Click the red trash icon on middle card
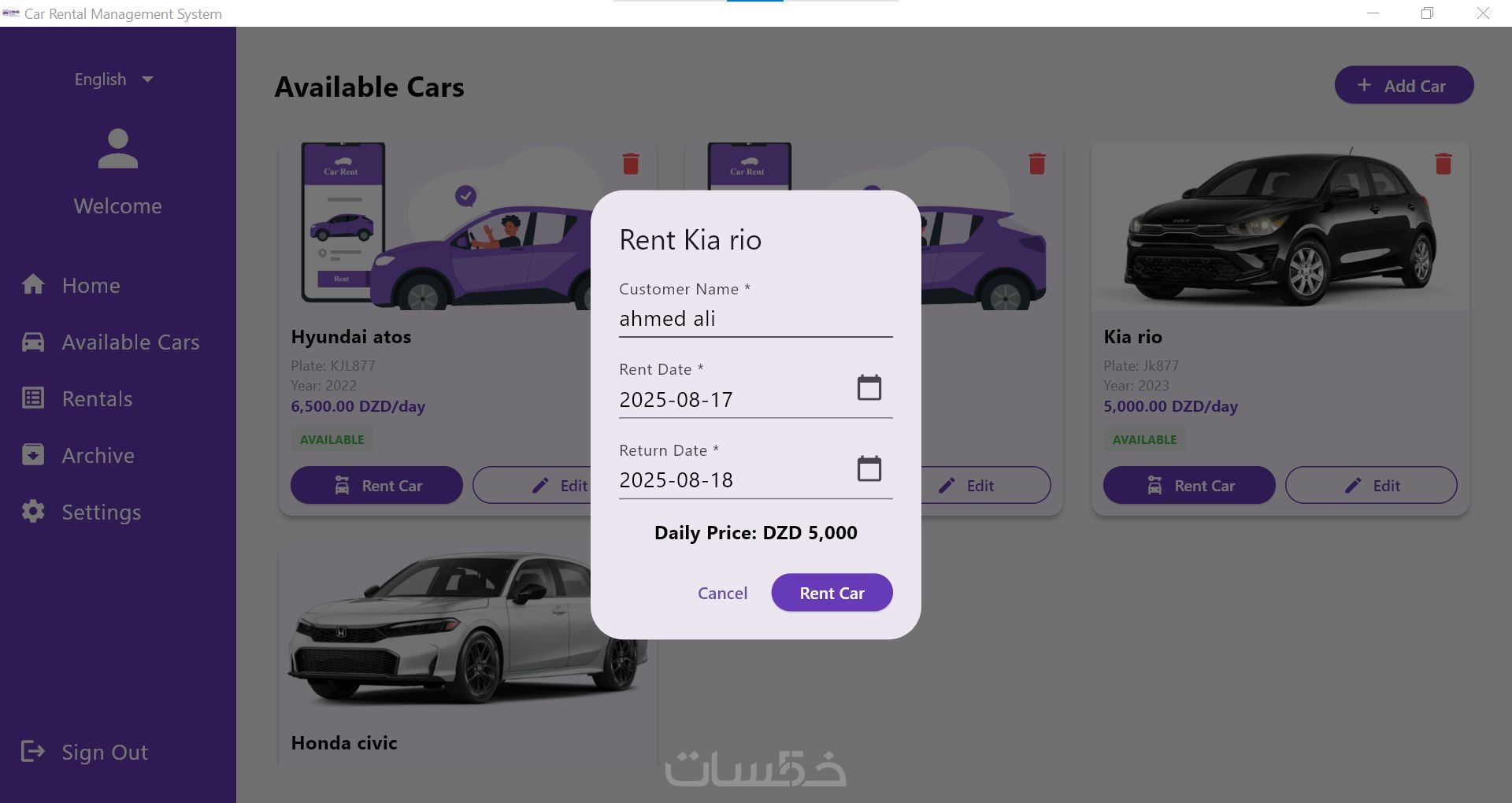 point(1037,164)
